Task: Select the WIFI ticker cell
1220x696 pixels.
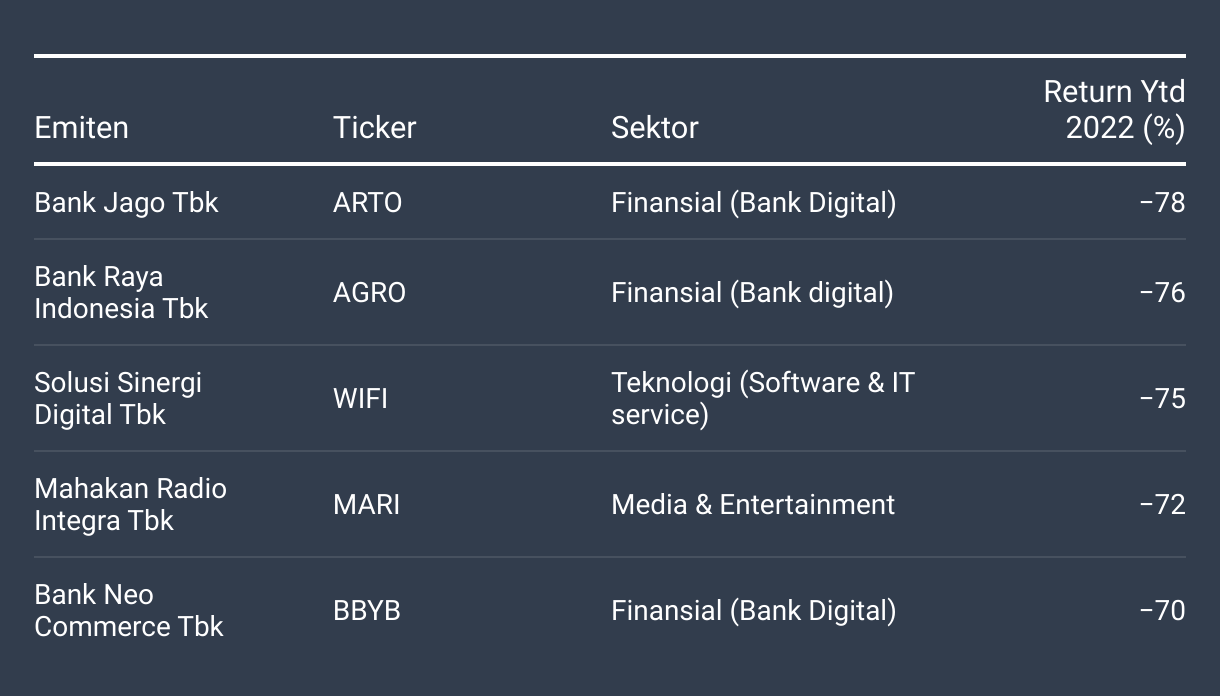Action: pyautogui.click(x=360, y=398)
